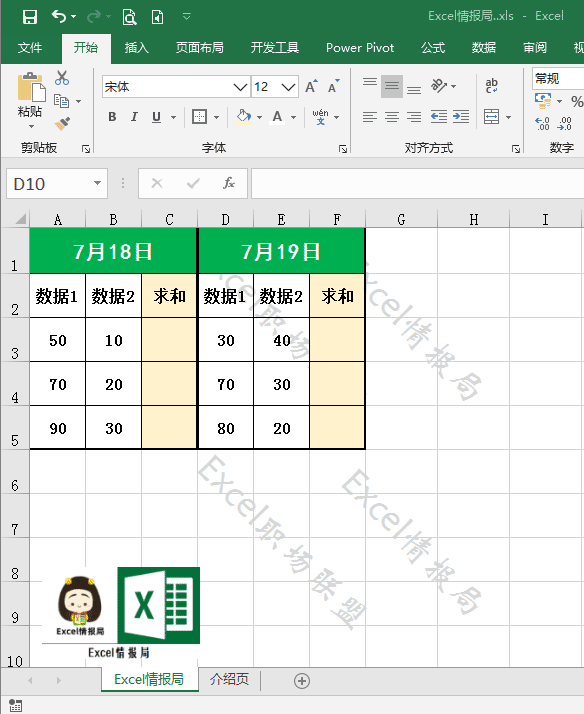Expand the Underline style dropdown arrow

(x=173, y=117)
